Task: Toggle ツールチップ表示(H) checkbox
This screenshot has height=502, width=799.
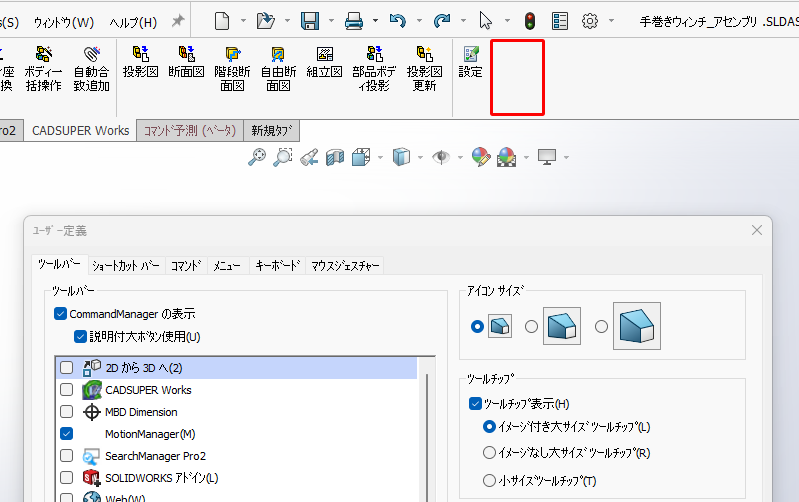Action: pos(475,404)
